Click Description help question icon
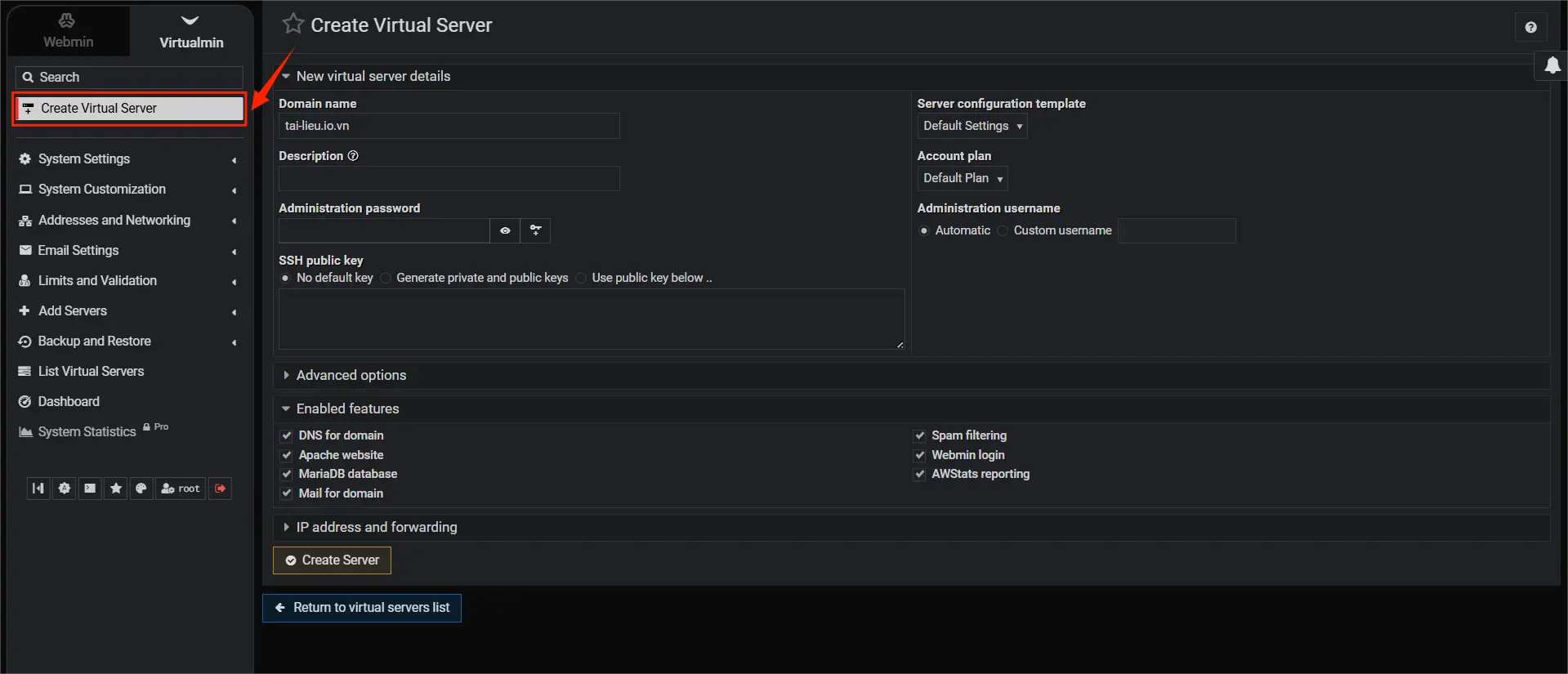The width and height of the screenshot is (1568, 674). 353,155
